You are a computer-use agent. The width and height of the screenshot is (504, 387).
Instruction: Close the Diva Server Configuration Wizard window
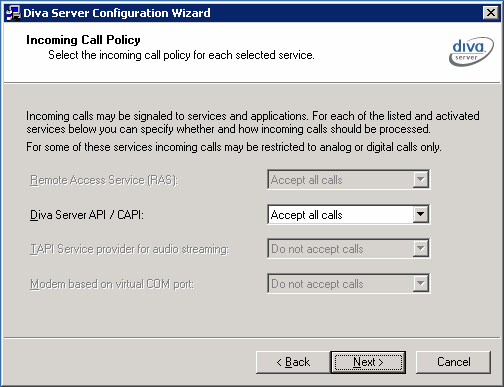tap(491, 13)
